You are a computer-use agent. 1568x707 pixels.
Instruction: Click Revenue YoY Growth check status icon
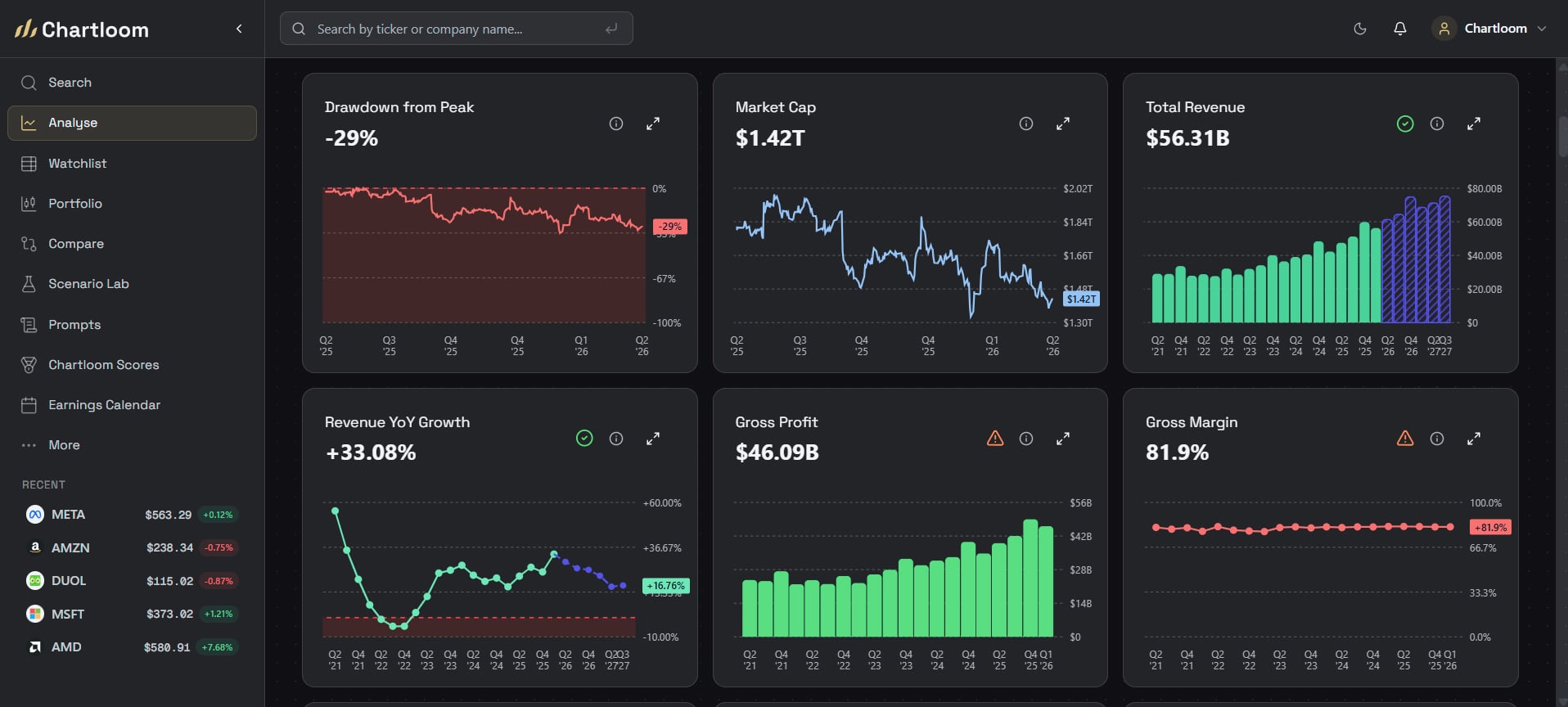tap(584, 439)
